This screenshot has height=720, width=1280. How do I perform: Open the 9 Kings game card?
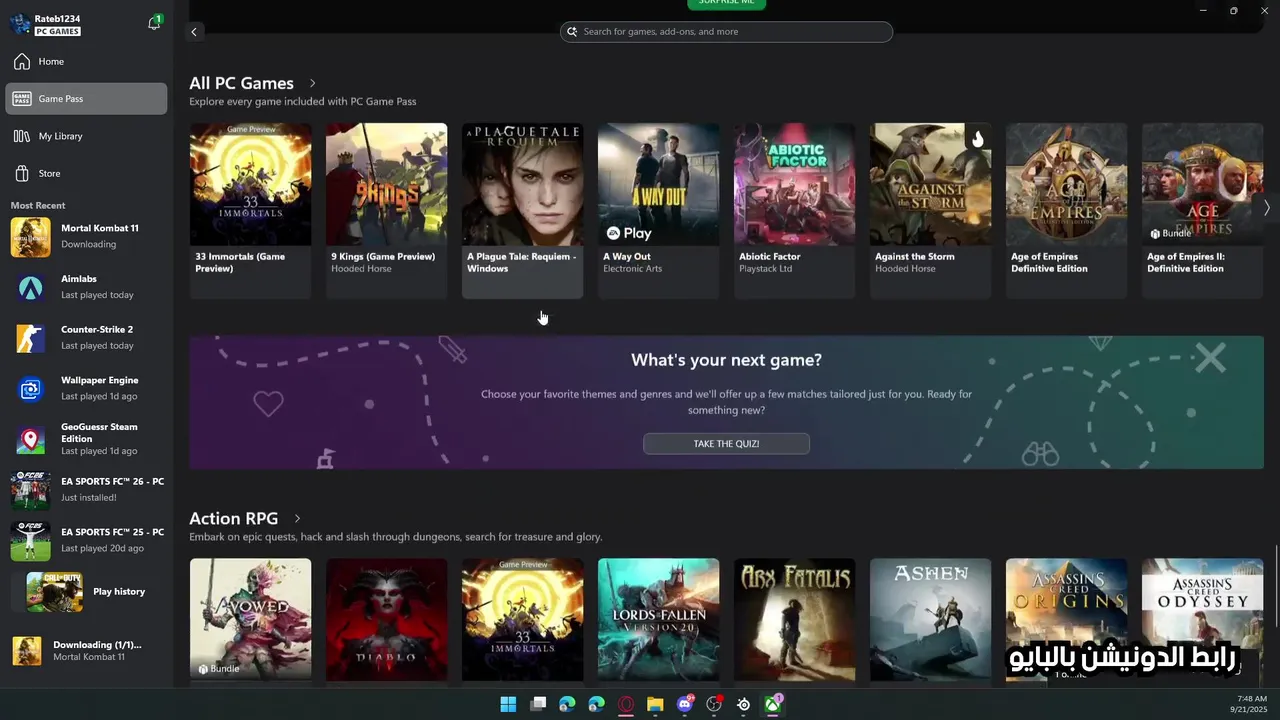386,211
